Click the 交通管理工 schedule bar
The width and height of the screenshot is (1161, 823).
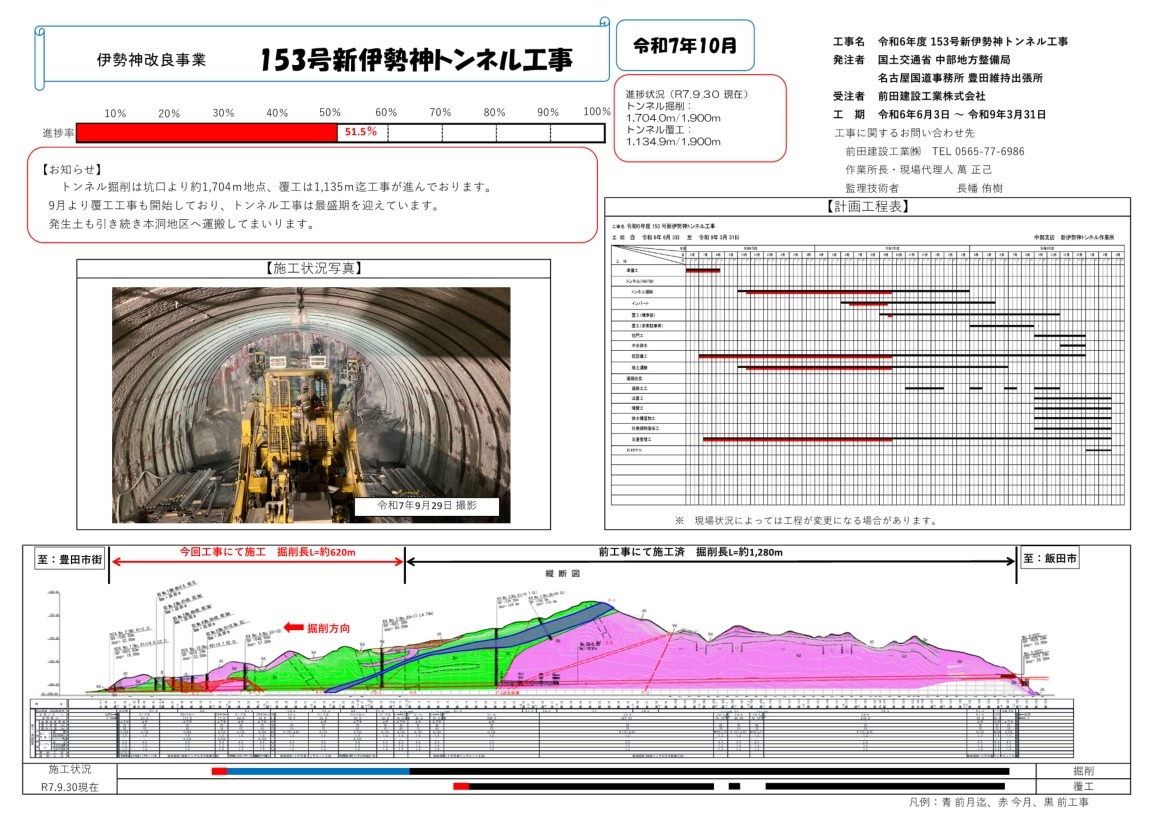pos(798,439)
